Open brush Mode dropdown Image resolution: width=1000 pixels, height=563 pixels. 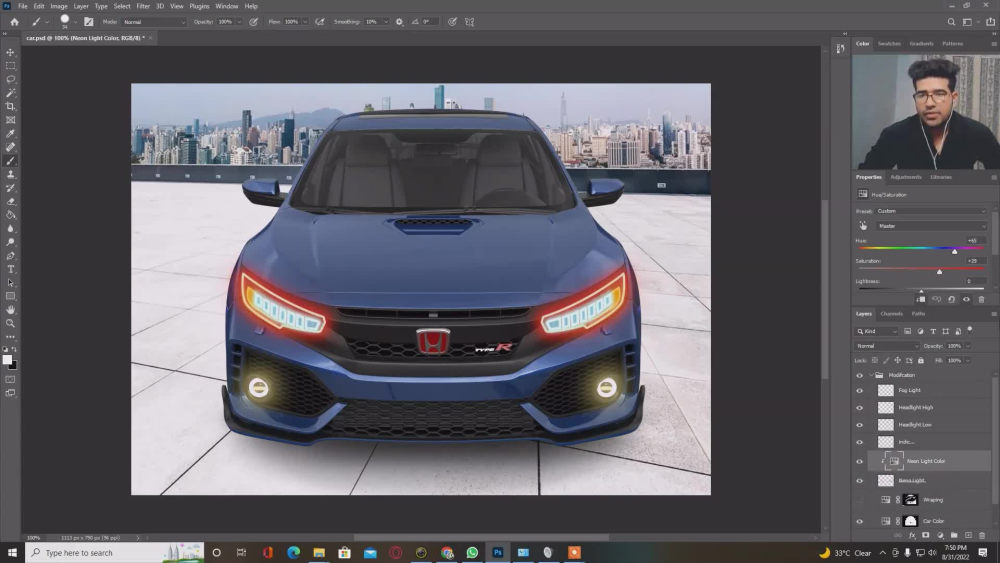[x=154, y=22]
